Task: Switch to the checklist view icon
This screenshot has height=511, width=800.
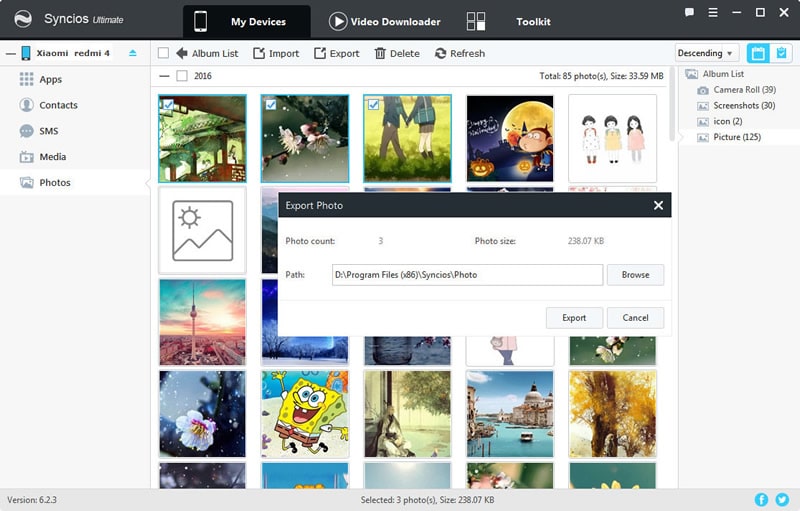Action: [x=781, y=53]
